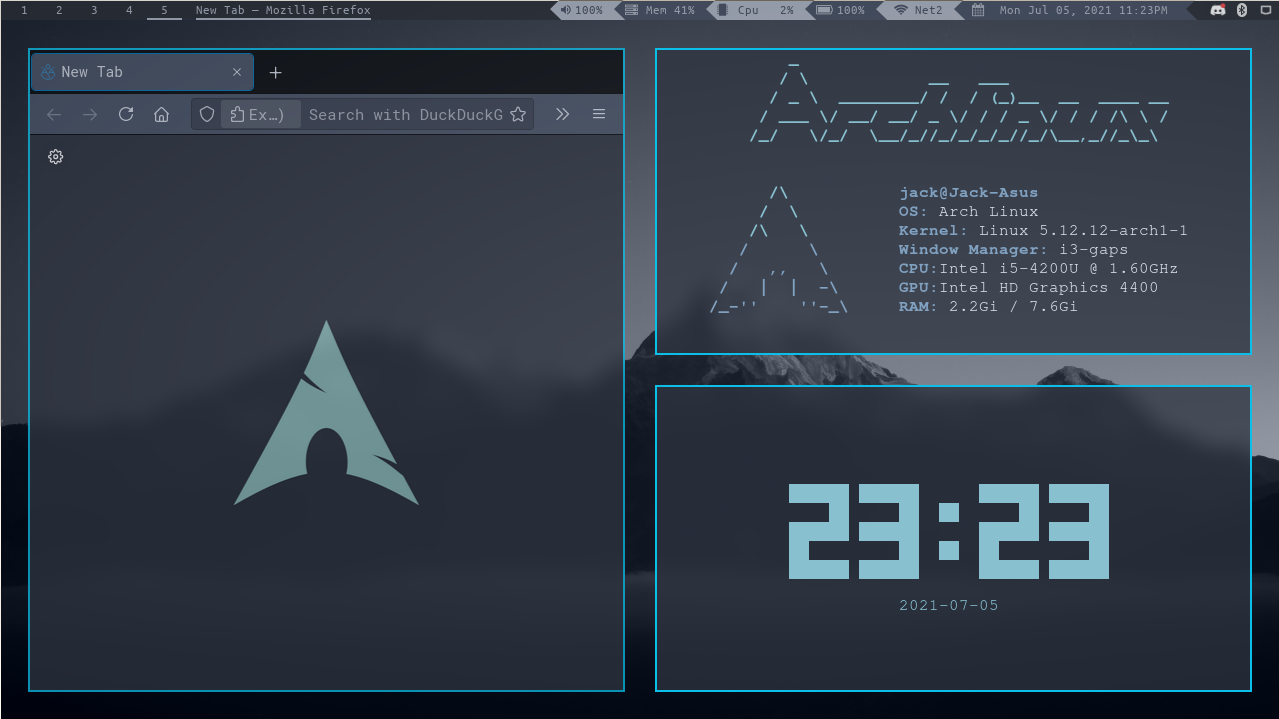This screenshot has height=719, width=1279.
Task: Select the New Tab tab
Action: point(142,72)
